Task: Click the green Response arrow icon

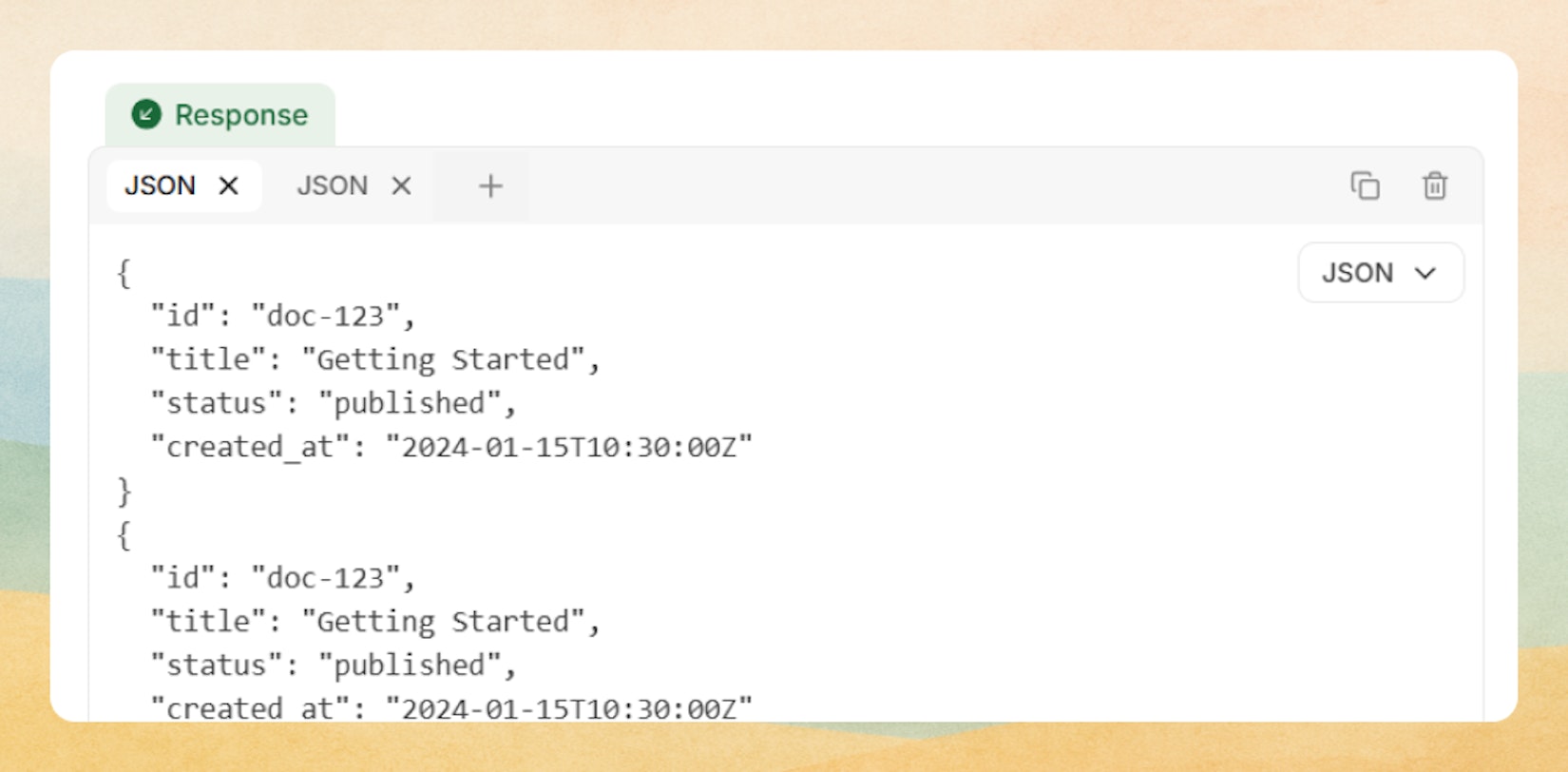Action: tap(146, 115)
